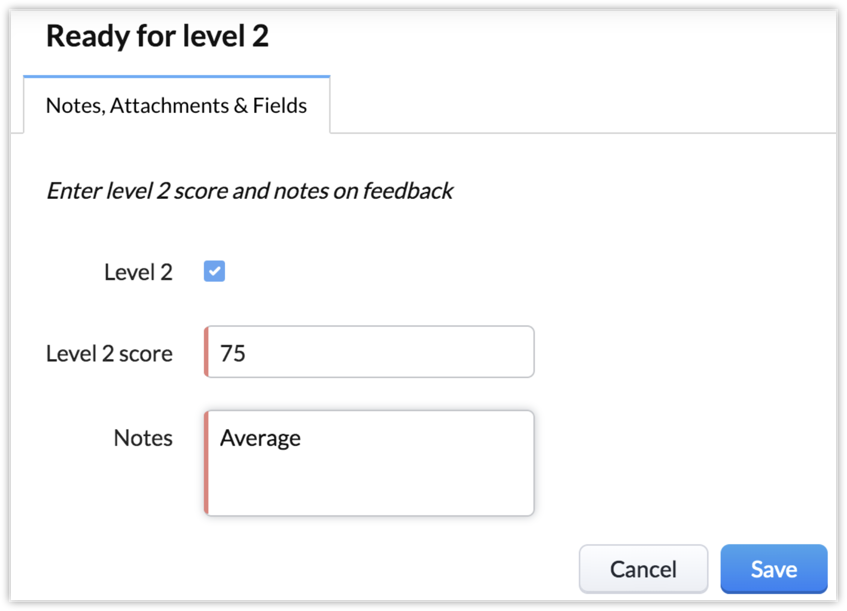This screenshot has height=611, width=847.
Task: Click the "Ready for level 2" dialog title
Action: coord(157,37)
